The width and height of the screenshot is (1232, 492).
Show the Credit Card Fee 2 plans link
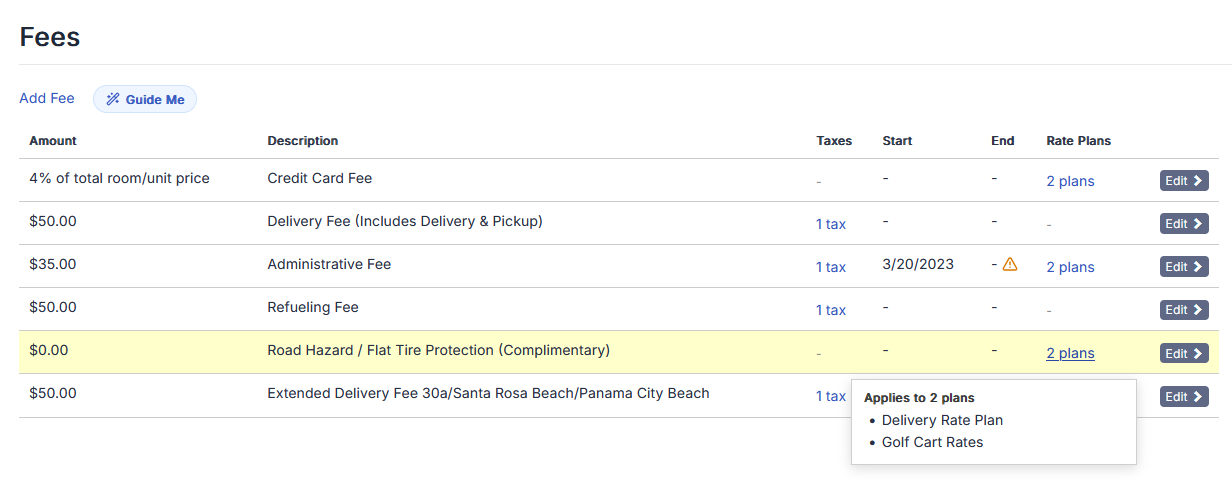[x=1070, y=181]
